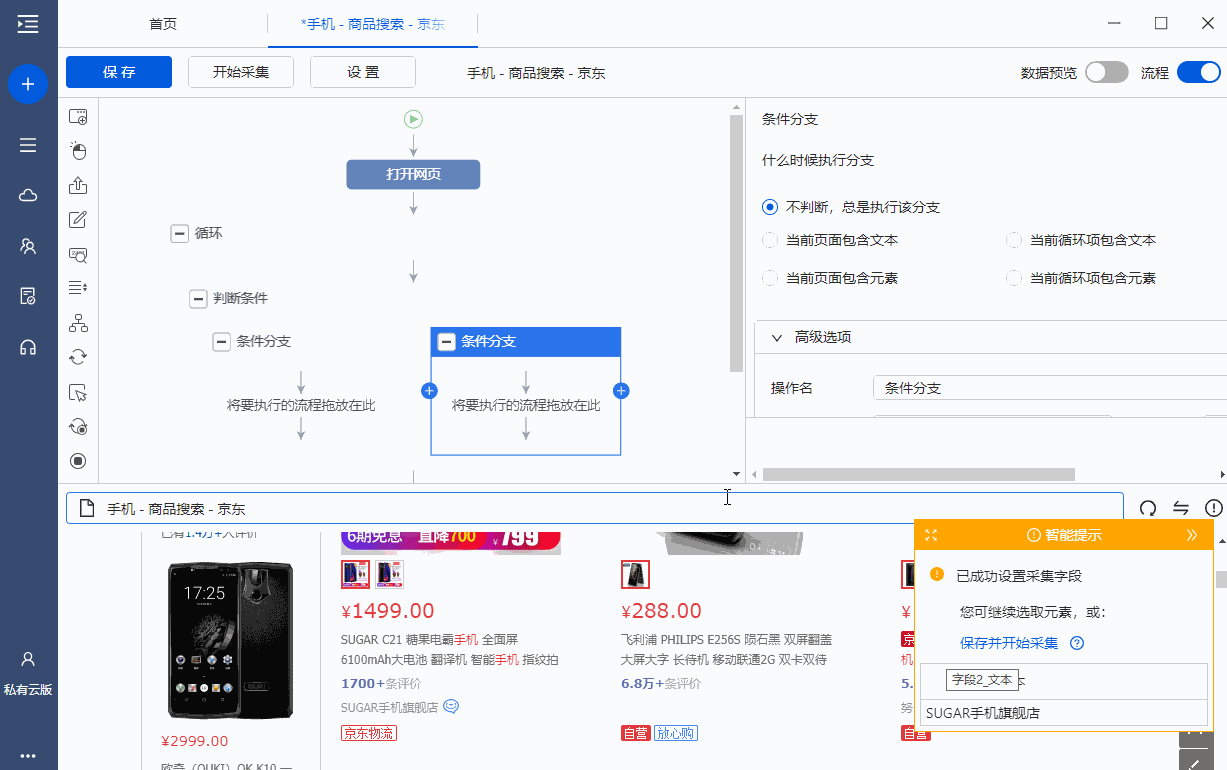The width and height of the screenshot is (1227, 770).
Task: Click the blue 保存 button
Action: coord(119,72)
